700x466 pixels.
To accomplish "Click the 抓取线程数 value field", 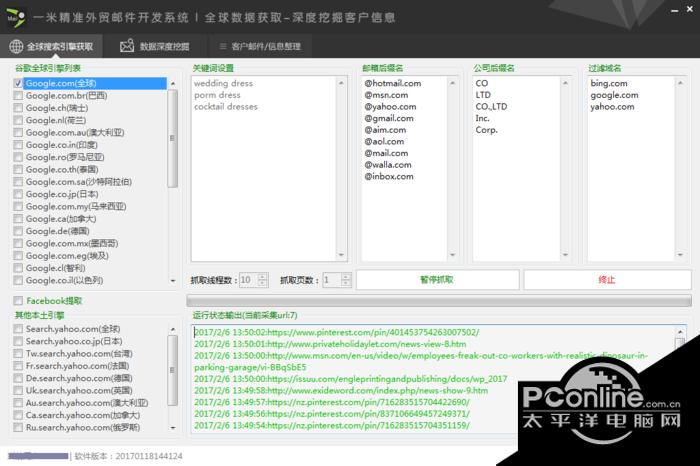I will 248,280.
